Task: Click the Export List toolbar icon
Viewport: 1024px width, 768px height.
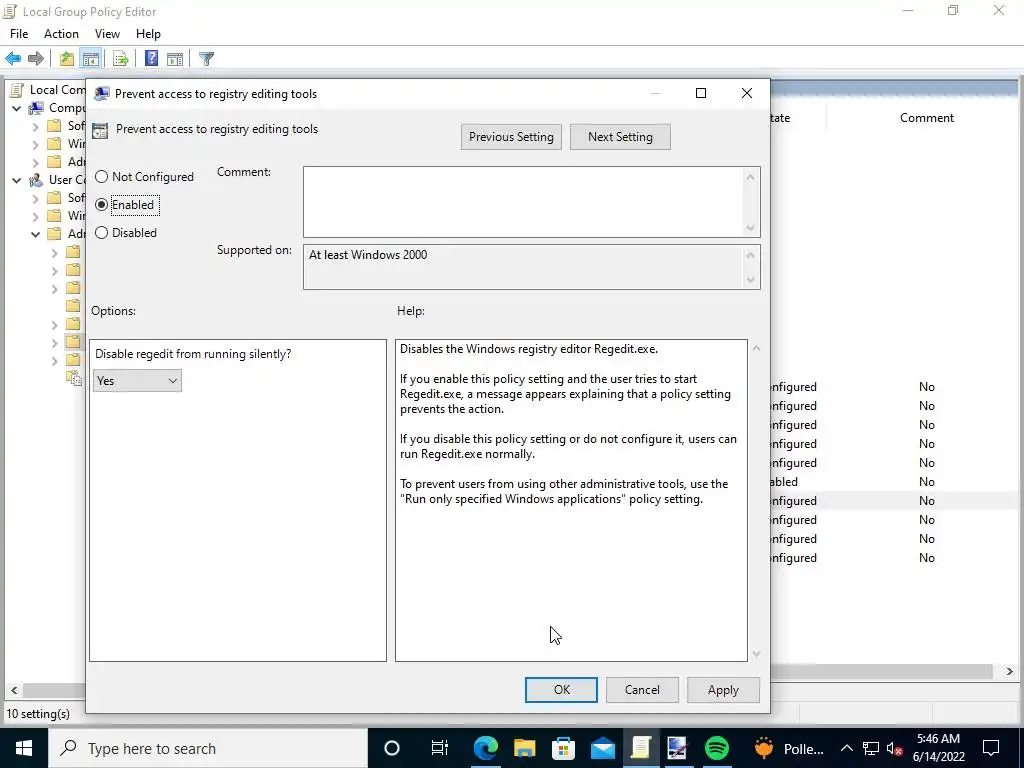Action: [x=120, y=59]
